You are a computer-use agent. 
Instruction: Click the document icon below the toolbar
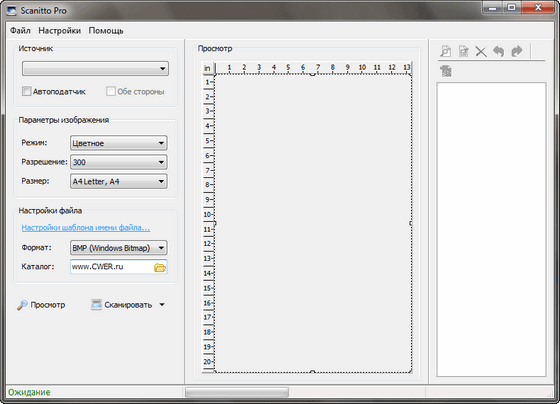446,71
